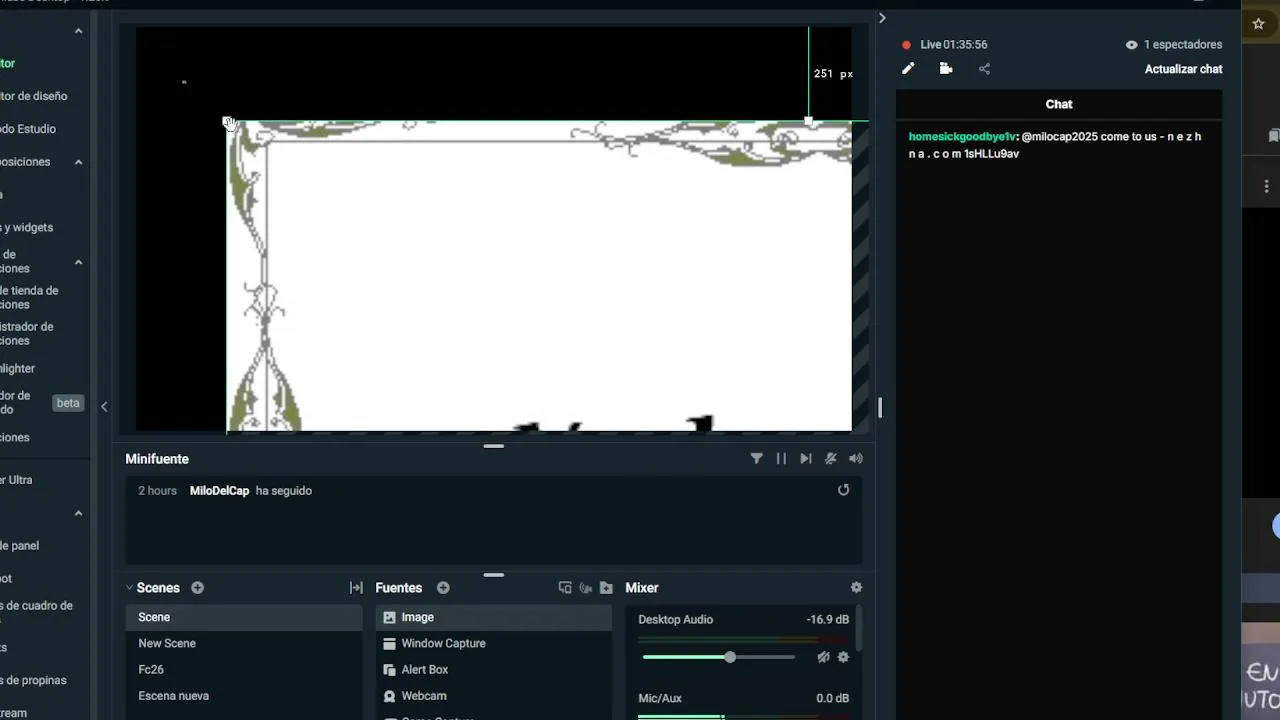Viewport: 1280px width, 720px height.
Task: Click the viewer count eye icon
Action: click(1131, 45)
